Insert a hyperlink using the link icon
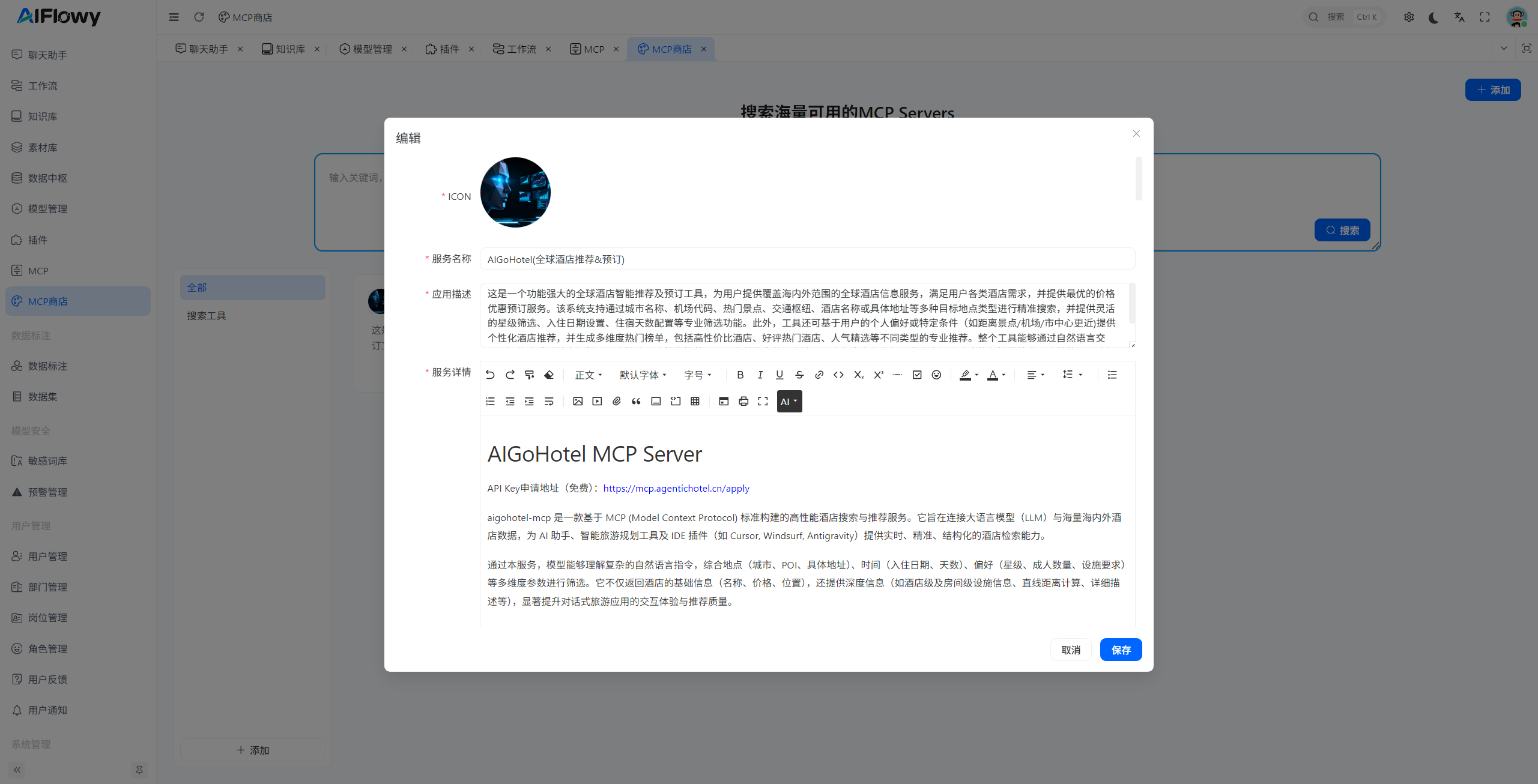The height and width of the screenshot is (784, 1538). [x=819, y=375]
